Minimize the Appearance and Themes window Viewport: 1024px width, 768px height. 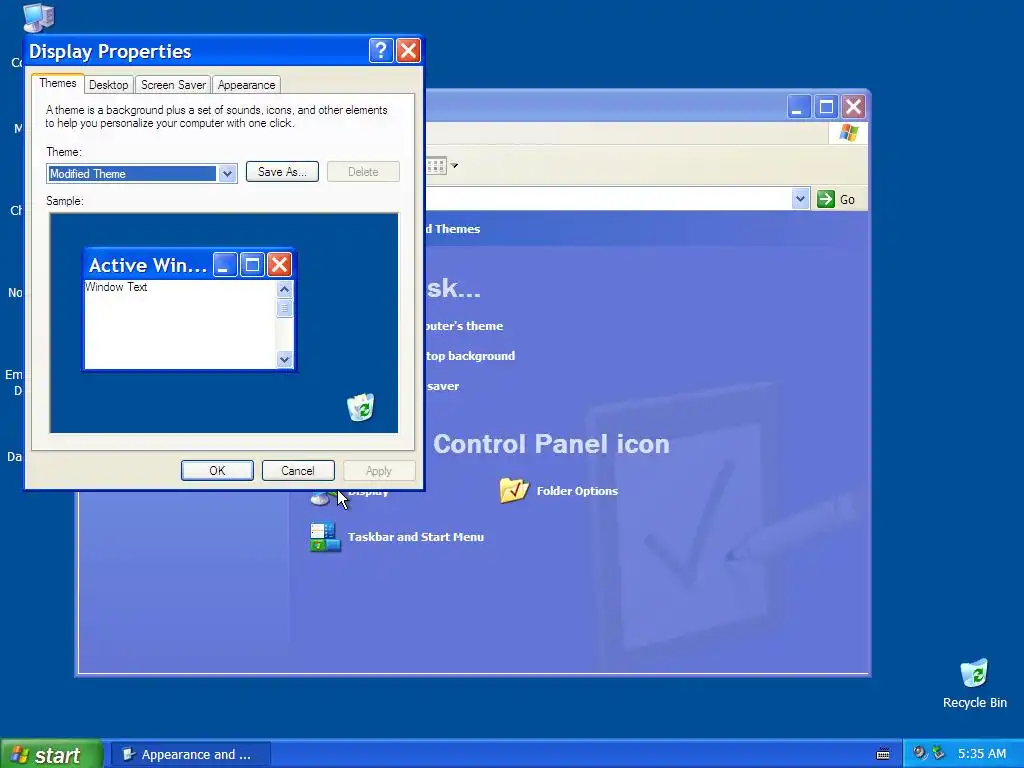[799, 106]
